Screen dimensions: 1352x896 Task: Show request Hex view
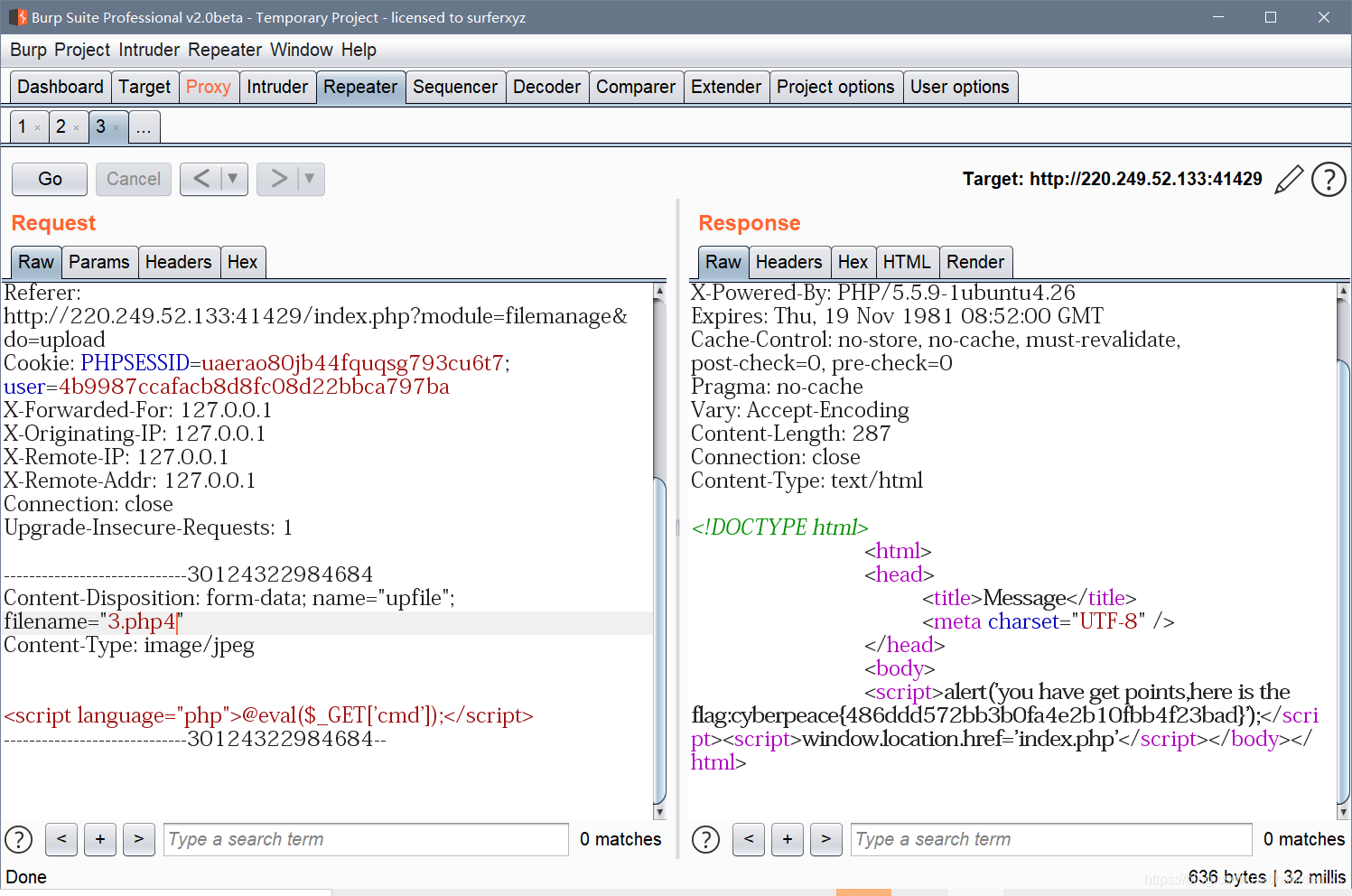242,262
